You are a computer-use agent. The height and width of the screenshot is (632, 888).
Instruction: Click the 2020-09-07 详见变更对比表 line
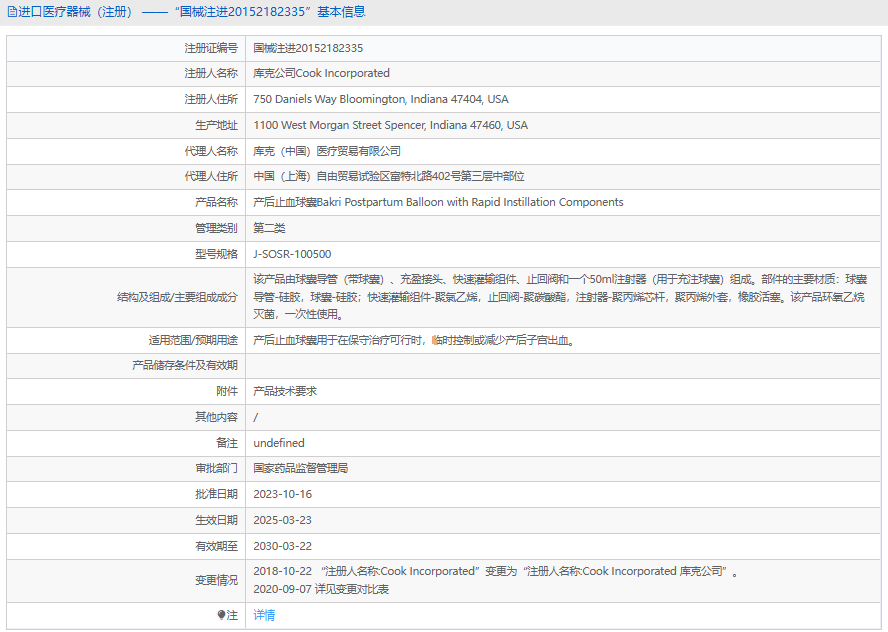[321, 590]
